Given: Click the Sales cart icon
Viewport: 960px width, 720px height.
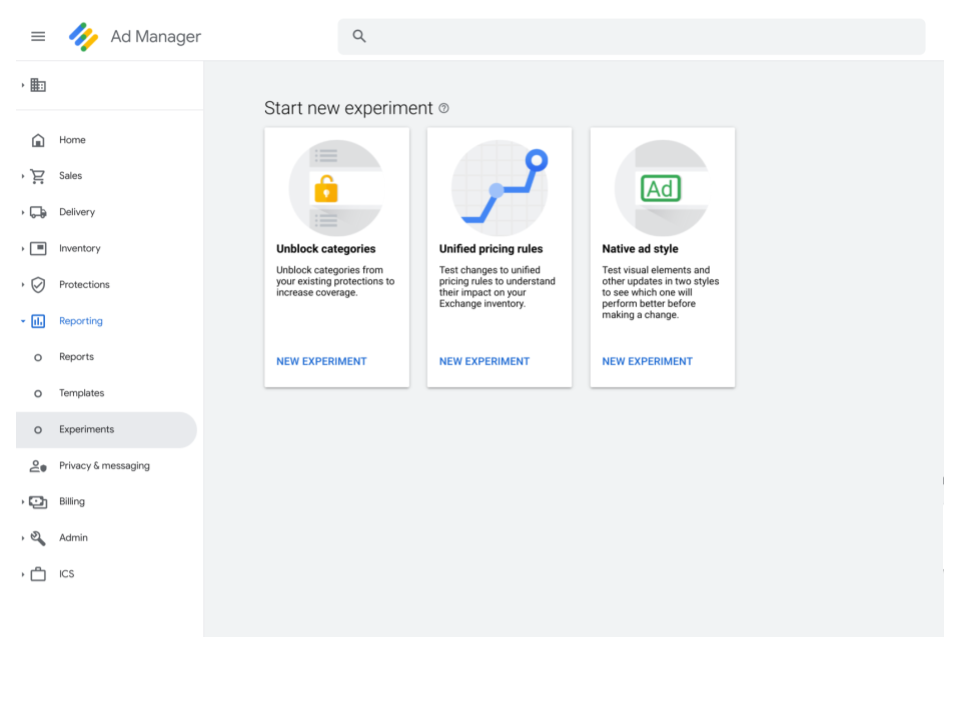Looking at the screenshot, I should [x=38, y=176].
